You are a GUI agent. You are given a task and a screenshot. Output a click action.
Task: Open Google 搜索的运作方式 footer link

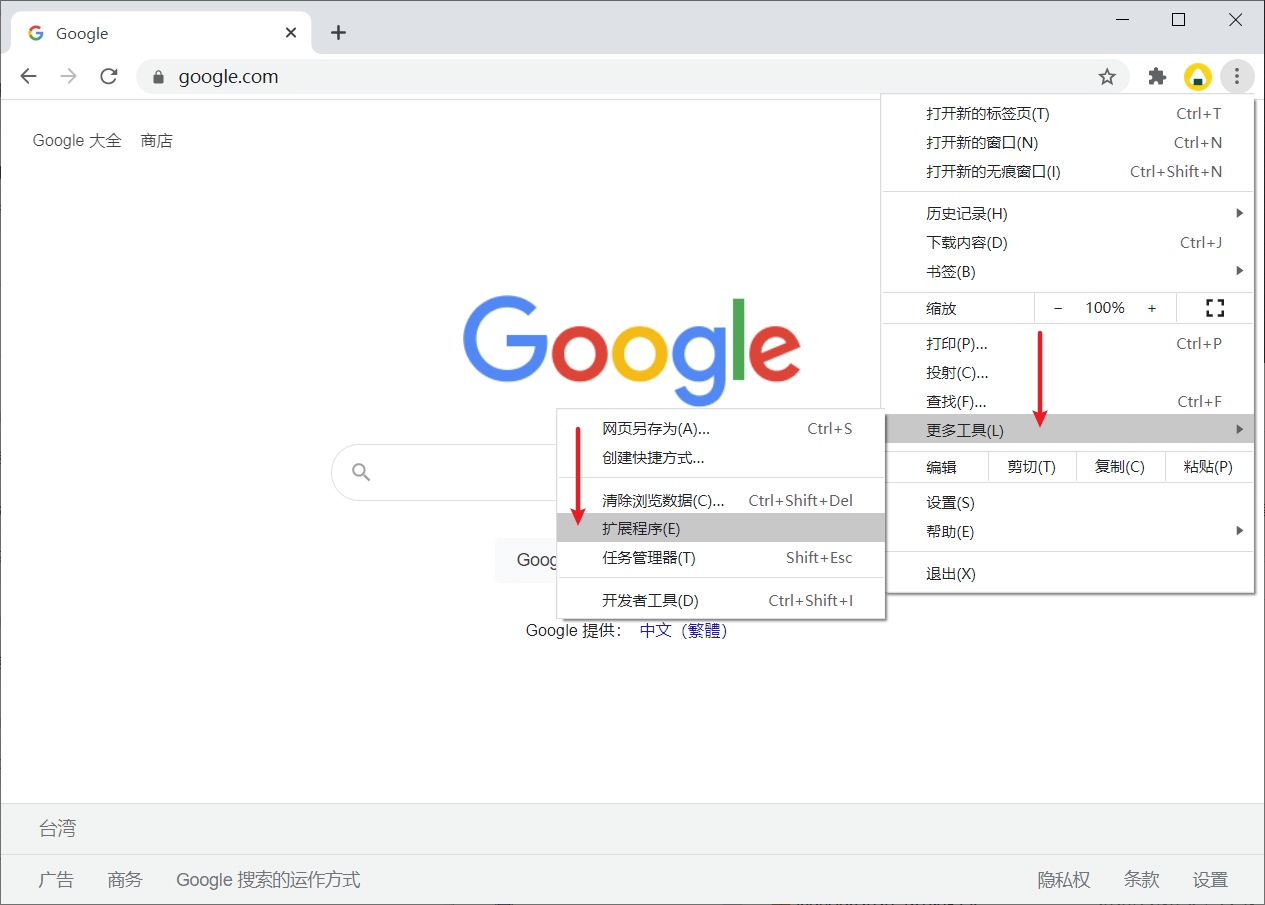268,880
